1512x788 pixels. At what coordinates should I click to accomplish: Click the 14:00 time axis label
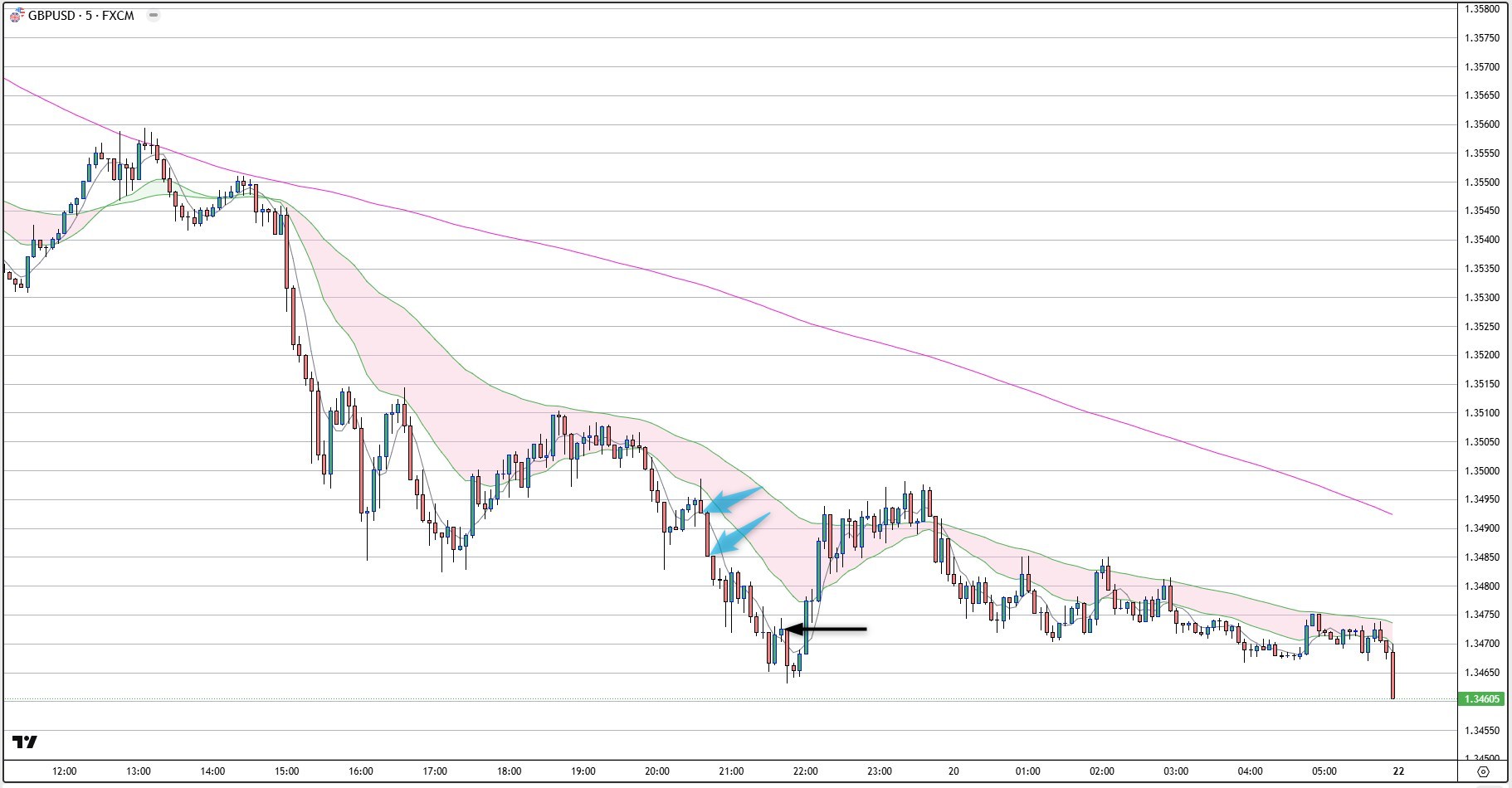point(212,771)
